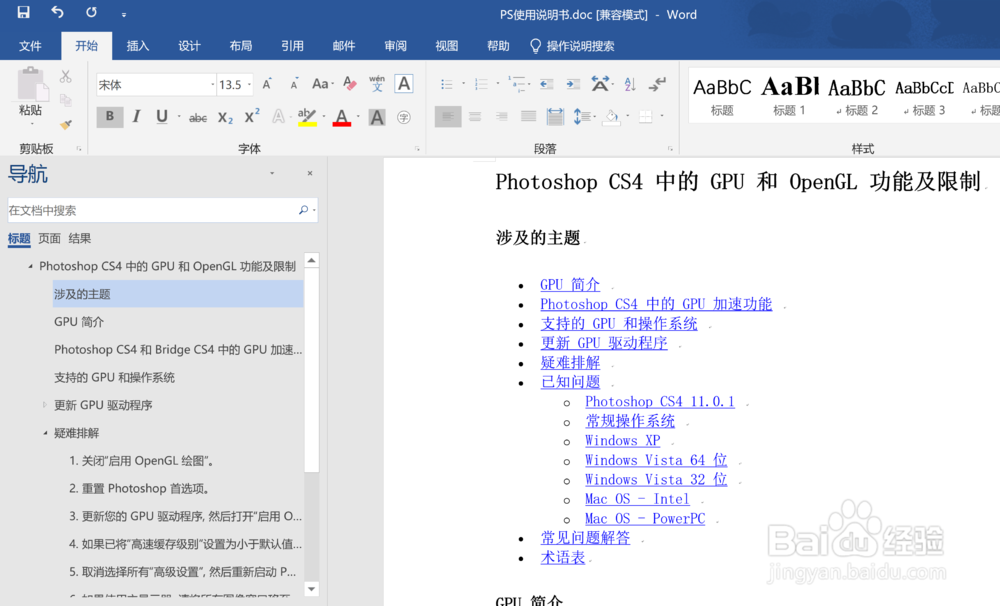This screenshot has width=1000, height=606.
Task: Follow the 术语表 hyperlink
Action: 562,558
